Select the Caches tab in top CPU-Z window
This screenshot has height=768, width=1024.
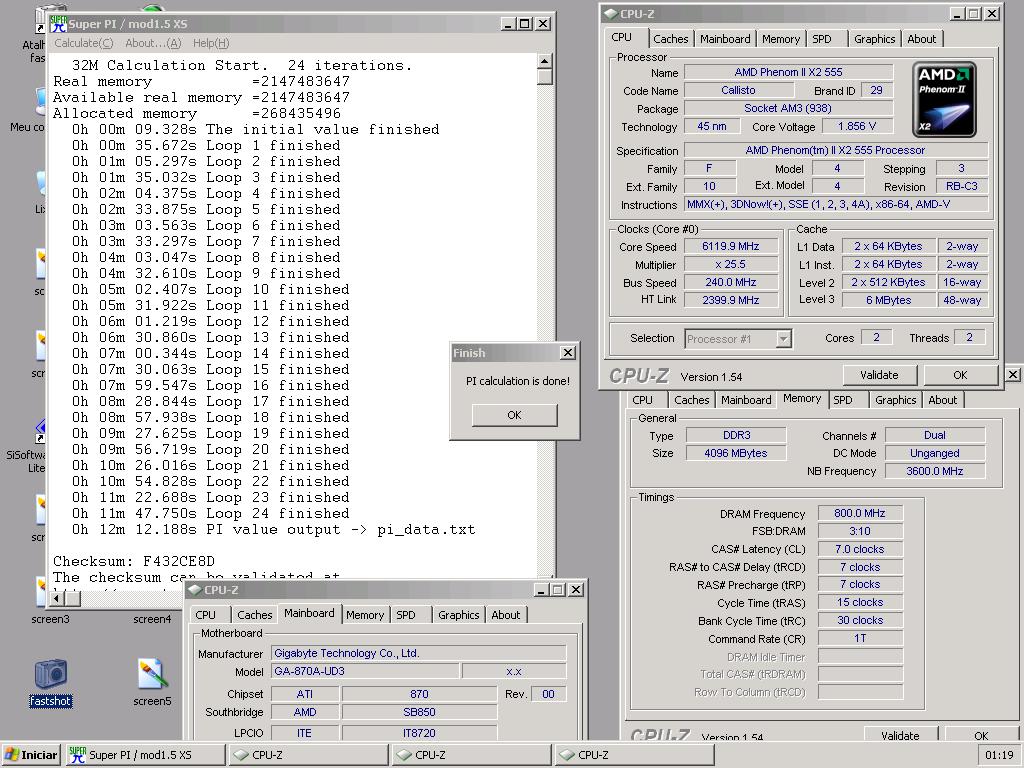point(671,39)
